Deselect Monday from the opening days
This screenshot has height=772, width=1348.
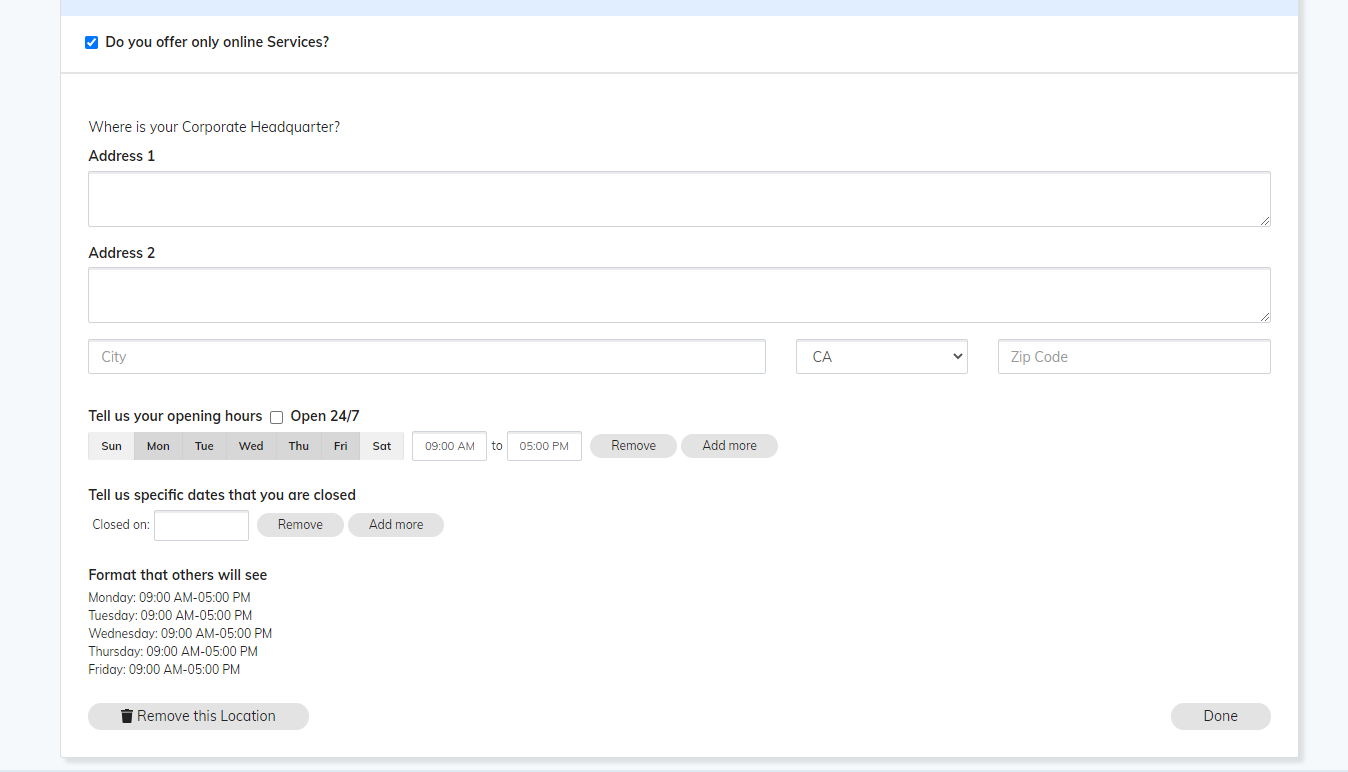coord(157,446)
